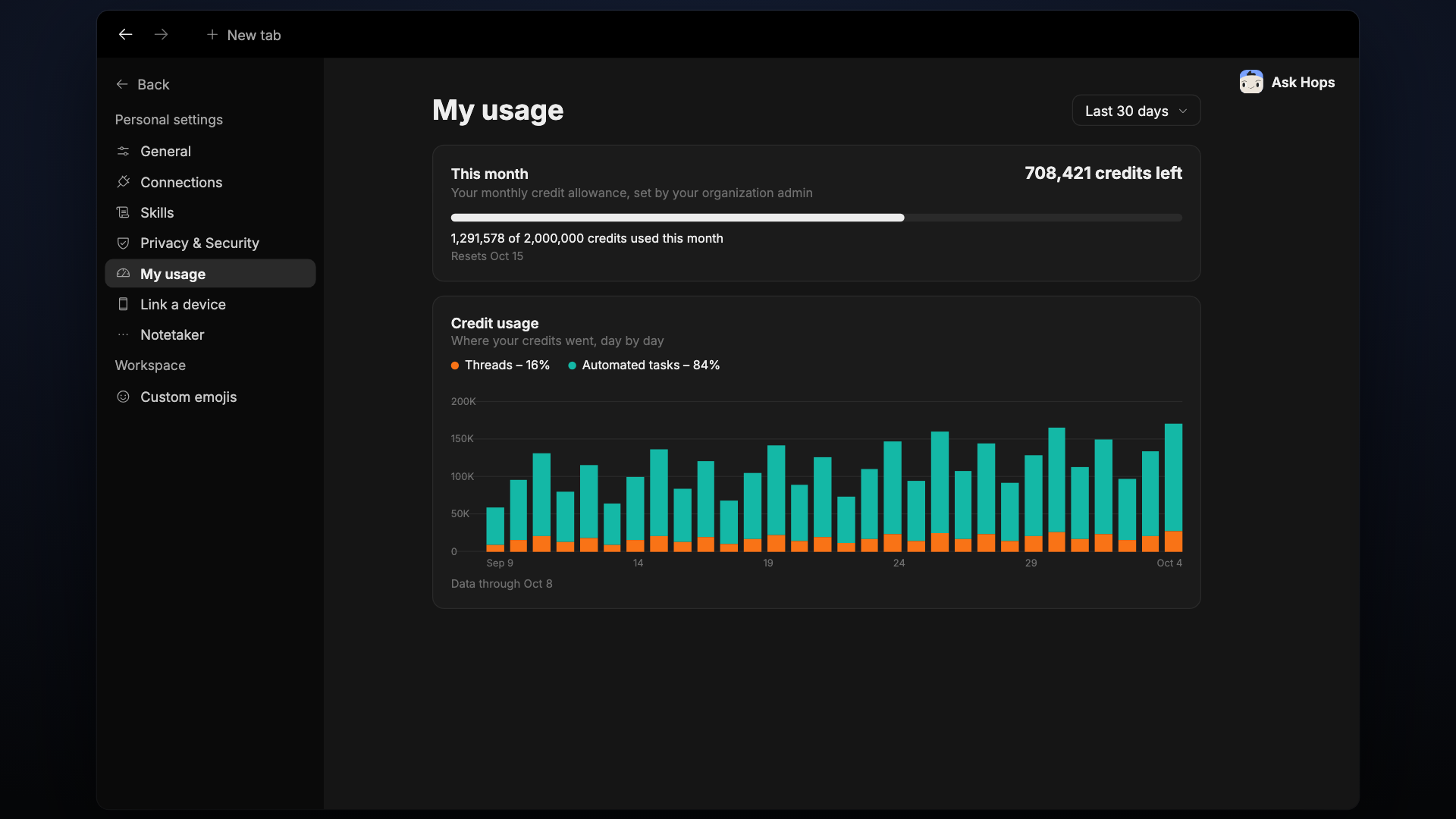The width and height of the screenshot is (1456, 819).
Task: Open the Last 30 days dropdown
Action: pos(1136,111)
